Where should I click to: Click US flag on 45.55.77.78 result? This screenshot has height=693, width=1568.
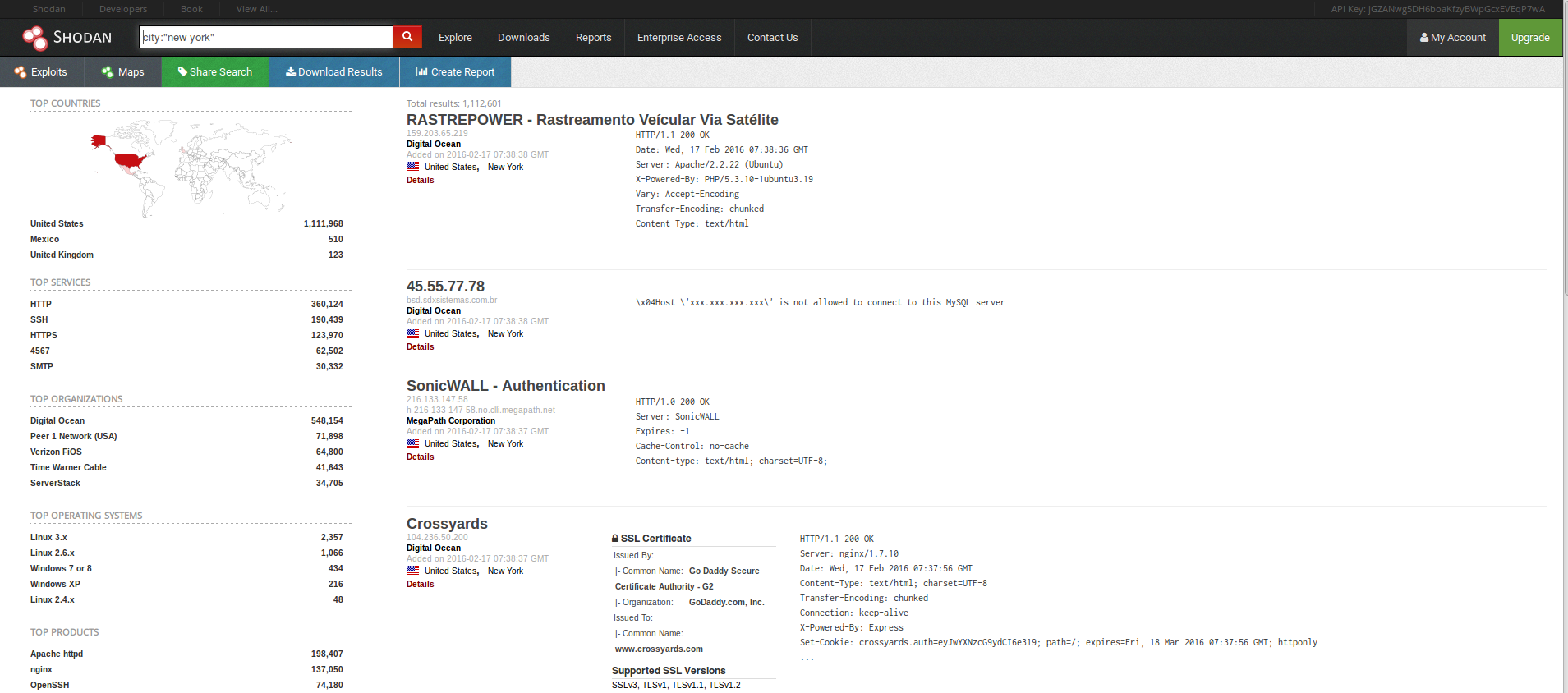coord(413,333)
